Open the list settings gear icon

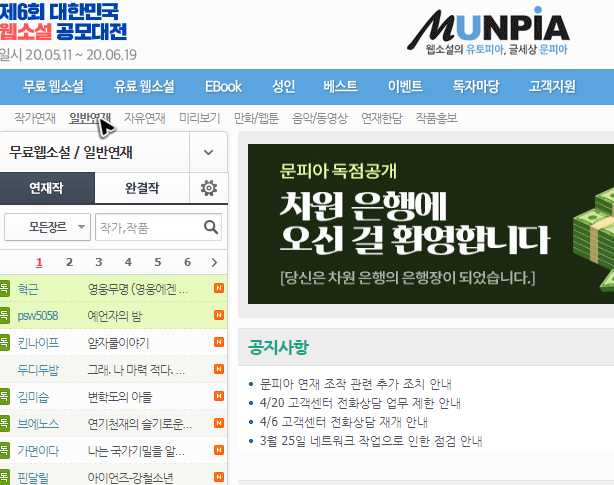(x=209, y=188)
